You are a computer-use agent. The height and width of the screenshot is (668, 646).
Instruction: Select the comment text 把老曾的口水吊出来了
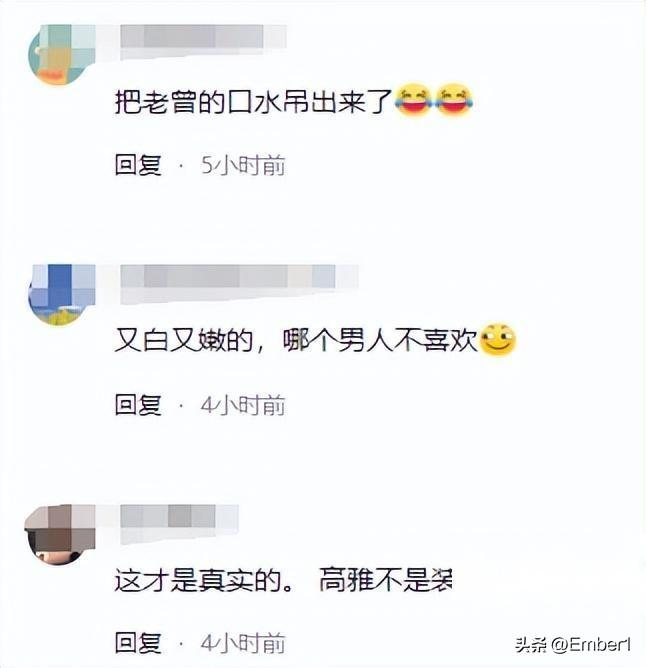coord(253,102)
